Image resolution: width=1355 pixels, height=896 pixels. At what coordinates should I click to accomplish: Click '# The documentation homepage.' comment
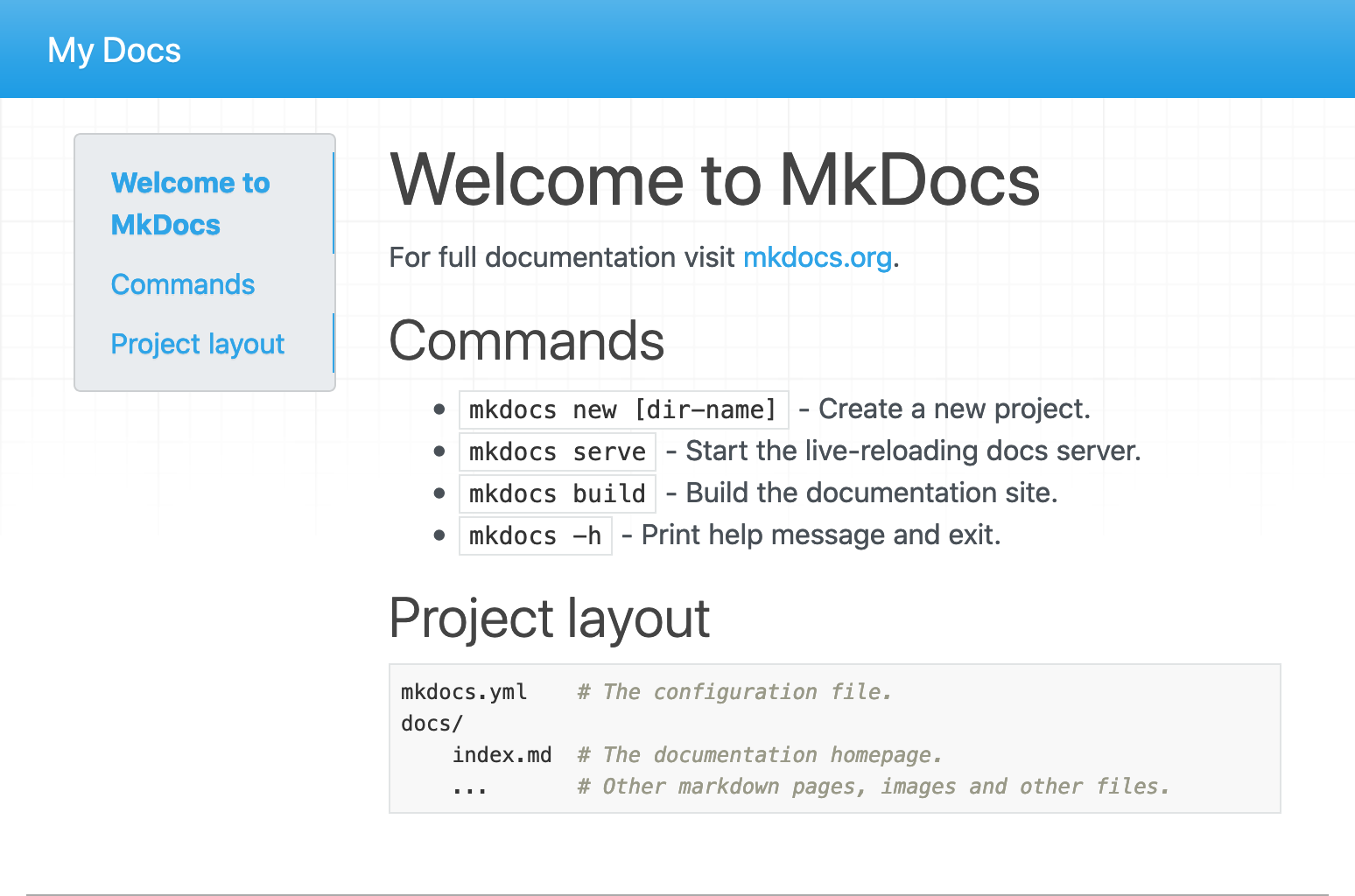(x=760, y=755)
